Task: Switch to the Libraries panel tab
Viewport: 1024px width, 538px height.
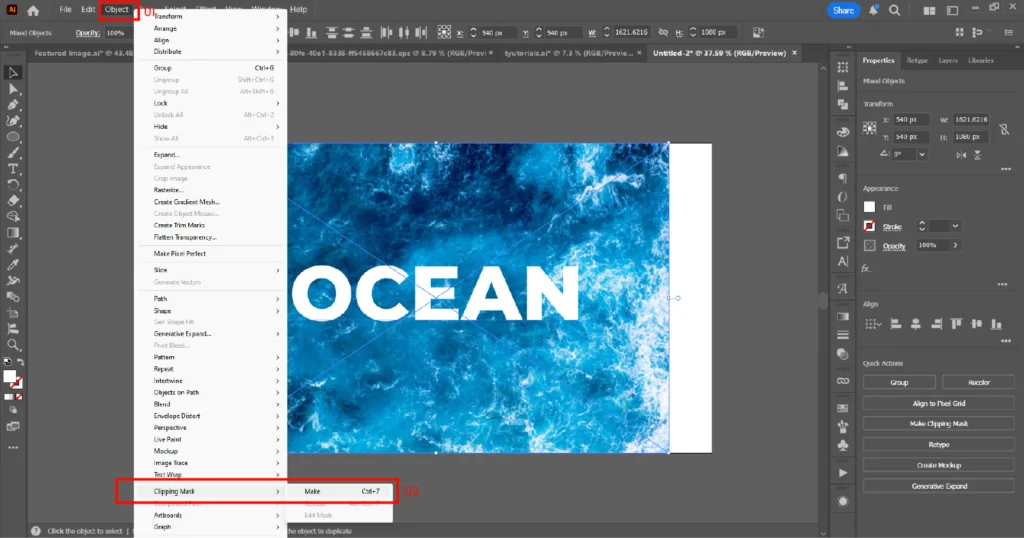Action: (980, 61)
